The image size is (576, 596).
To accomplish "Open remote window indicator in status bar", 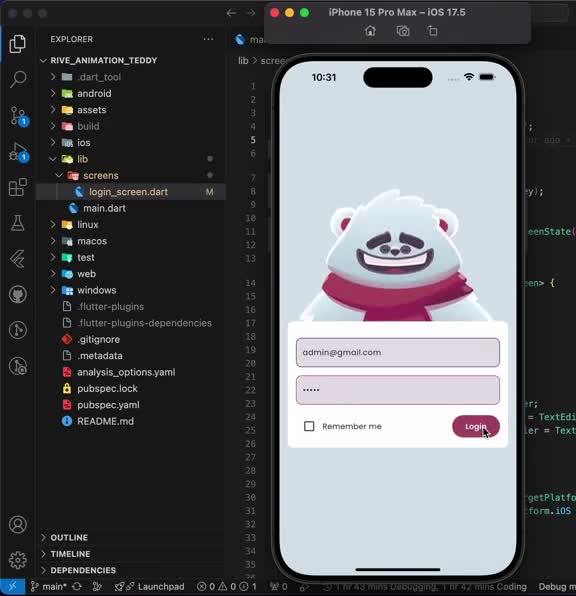I will 13,586.
